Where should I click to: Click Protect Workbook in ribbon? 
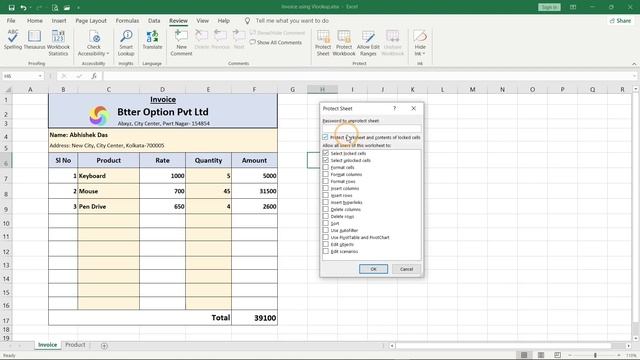[344, 42]
